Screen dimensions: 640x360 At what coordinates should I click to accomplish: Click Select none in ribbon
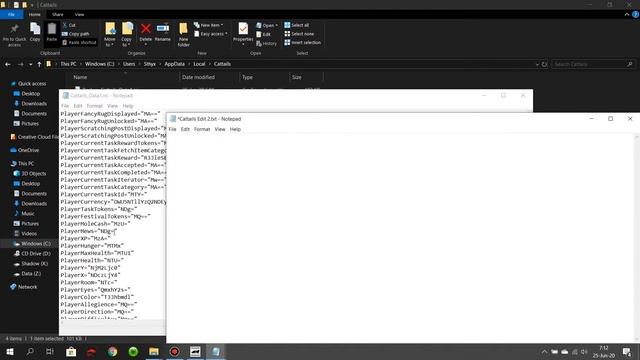[299, 34]
